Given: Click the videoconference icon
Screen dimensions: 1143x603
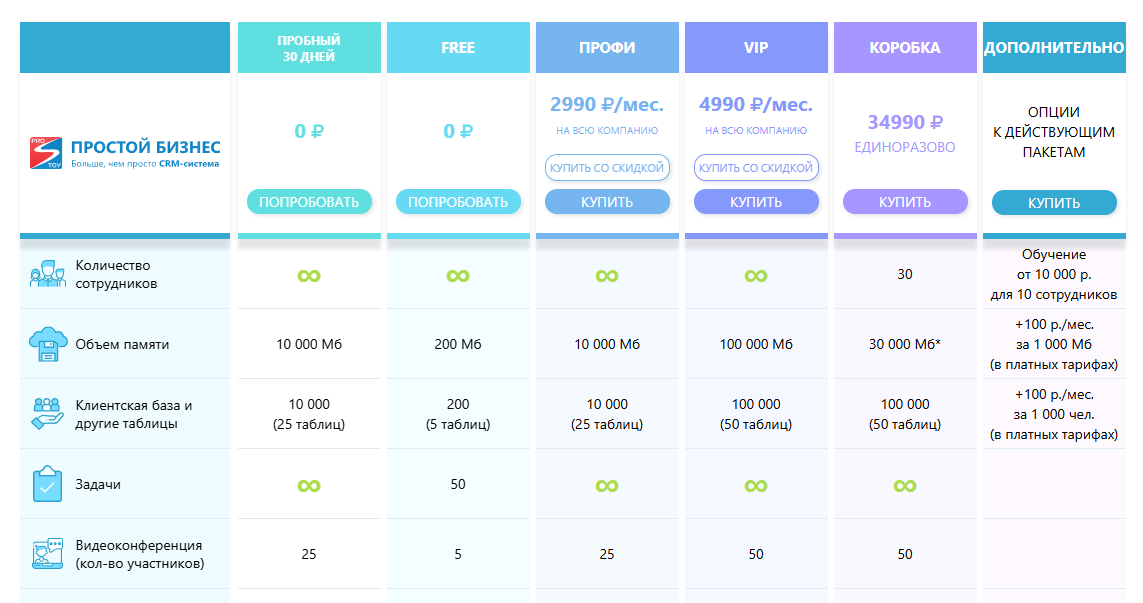Looking at the screenshot, I should 47,554.
